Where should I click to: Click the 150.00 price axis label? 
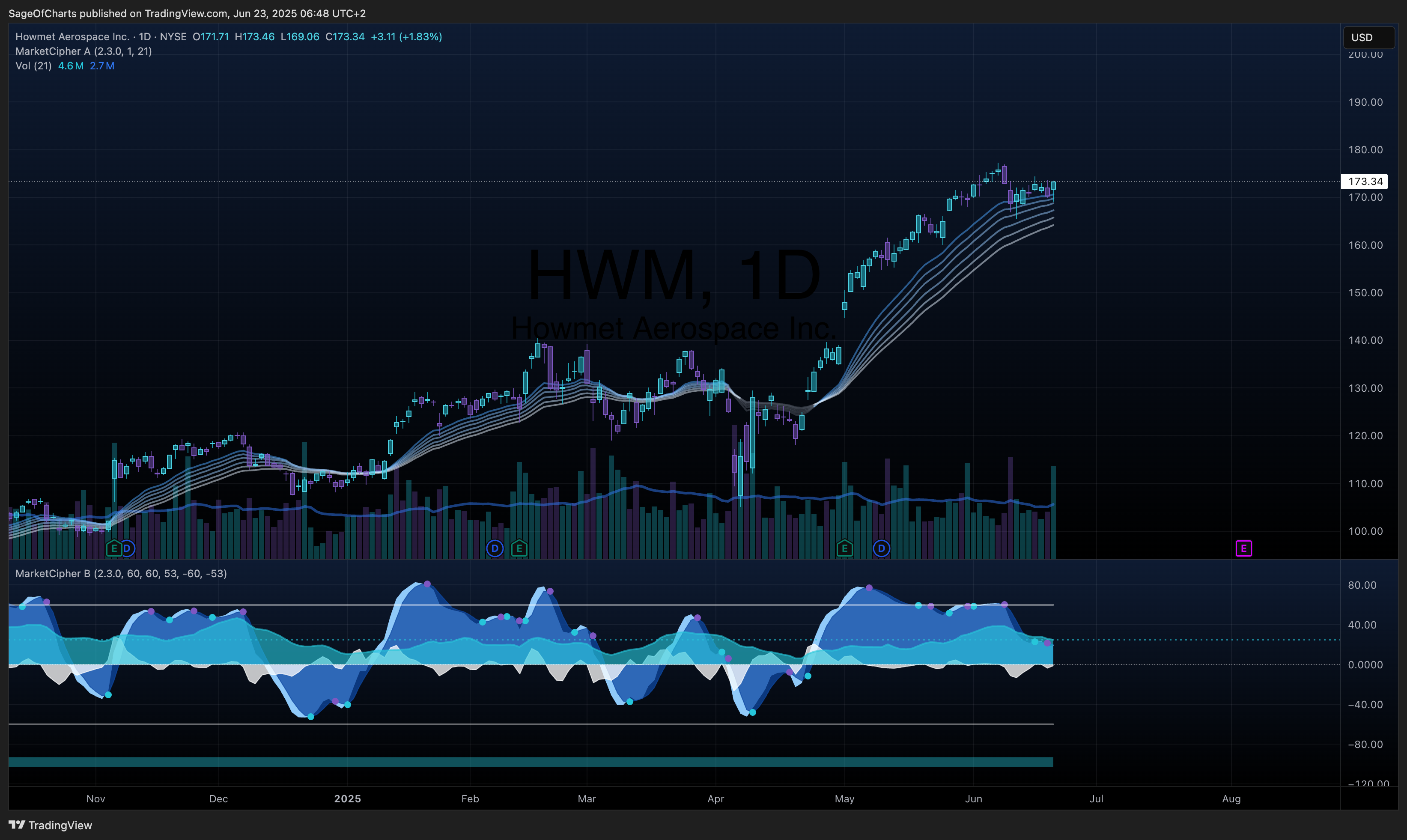point(1365,293)
